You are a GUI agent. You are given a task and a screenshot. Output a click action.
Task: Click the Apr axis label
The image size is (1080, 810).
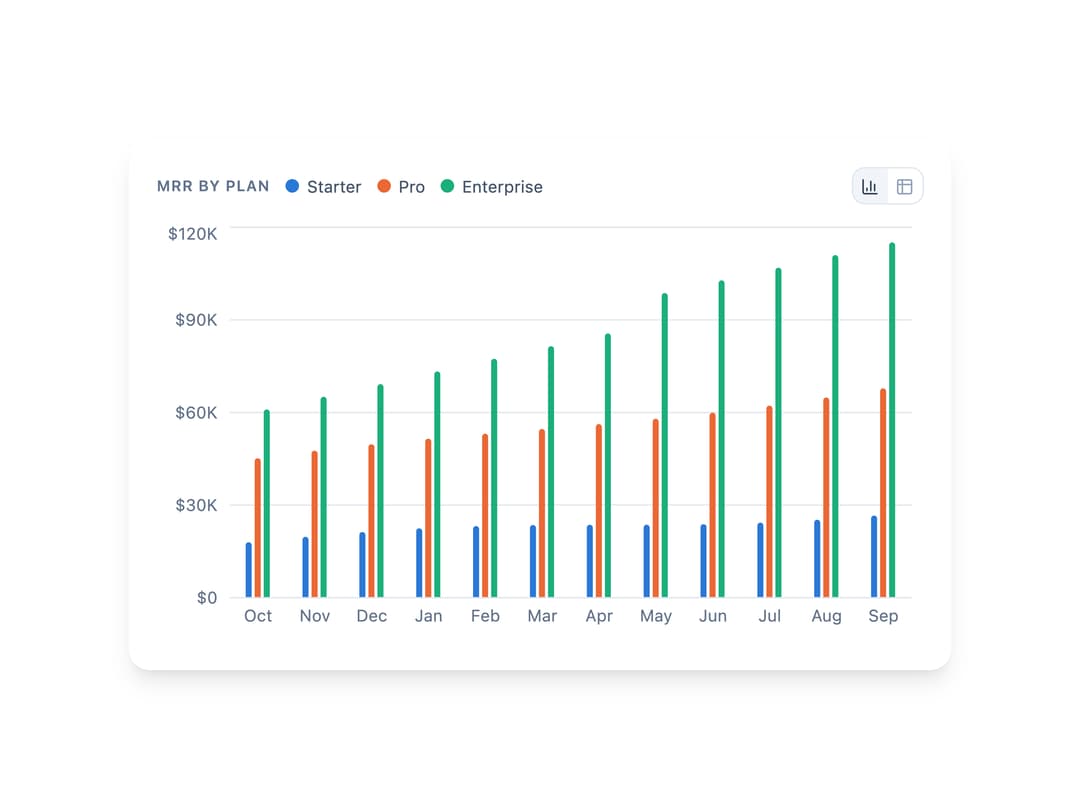pyautogui.click(x=599, y=616)
